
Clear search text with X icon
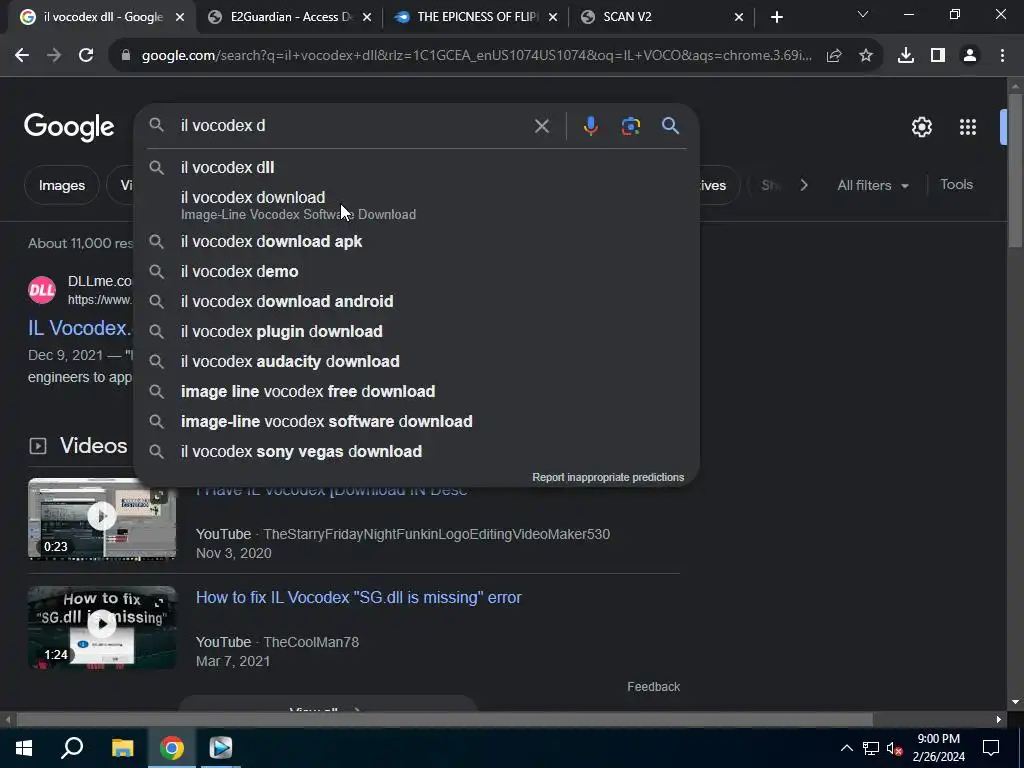(541, 126)
